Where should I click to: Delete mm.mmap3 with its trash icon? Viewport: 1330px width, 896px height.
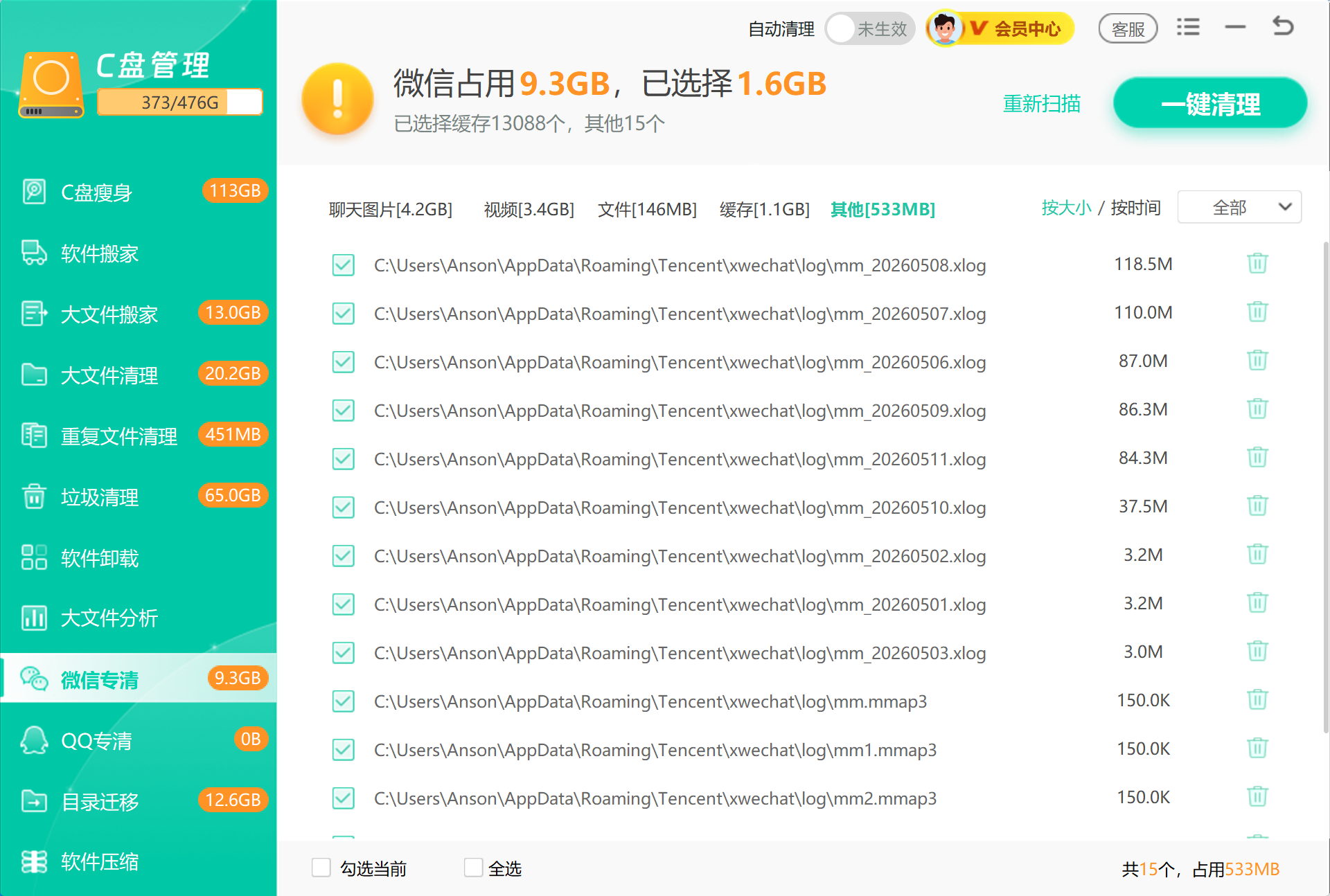pos(1257,700)
